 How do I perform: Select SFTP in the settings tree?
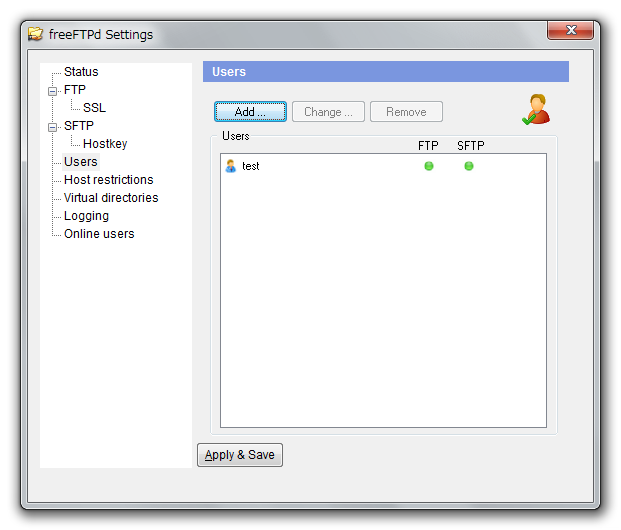click(x=78, y=126)
